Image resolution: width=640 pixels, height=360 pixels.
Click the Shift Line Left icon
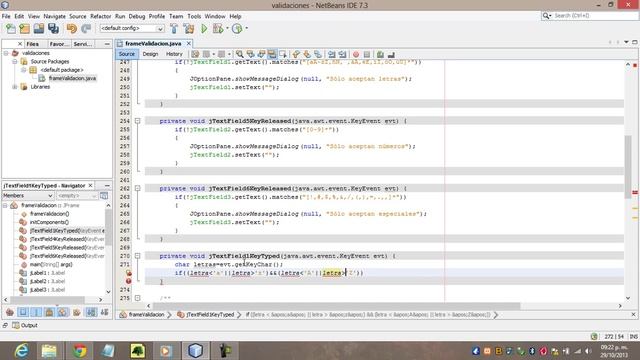coord(331,54)
